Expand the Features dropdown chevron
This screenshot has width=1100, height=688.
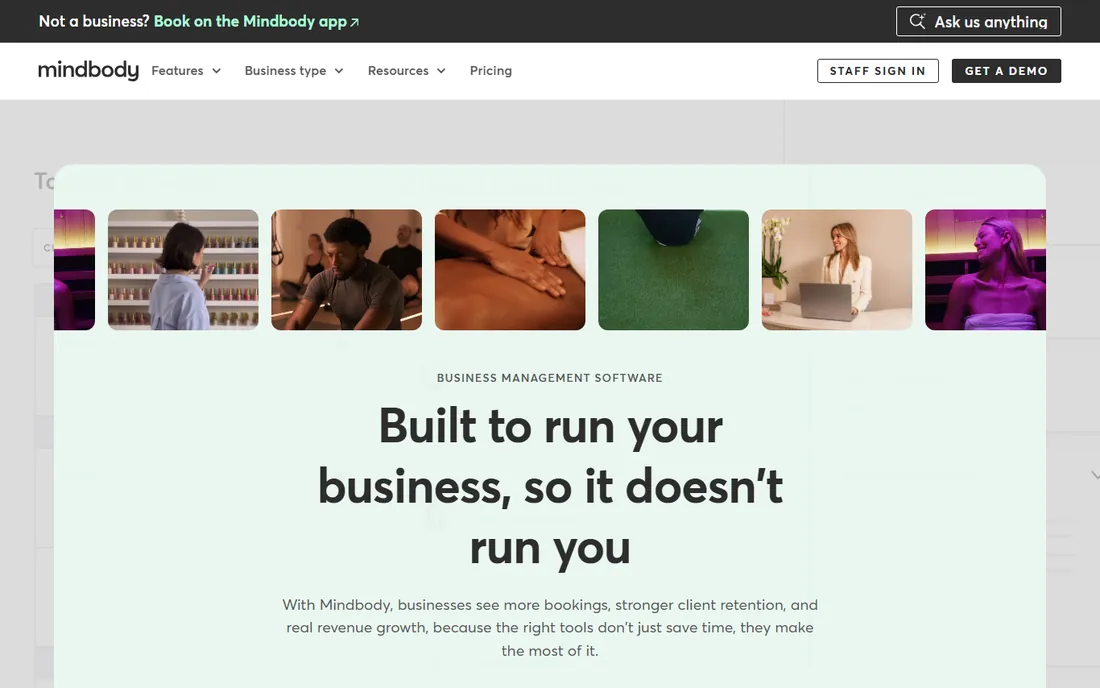(x=216, y=71)
